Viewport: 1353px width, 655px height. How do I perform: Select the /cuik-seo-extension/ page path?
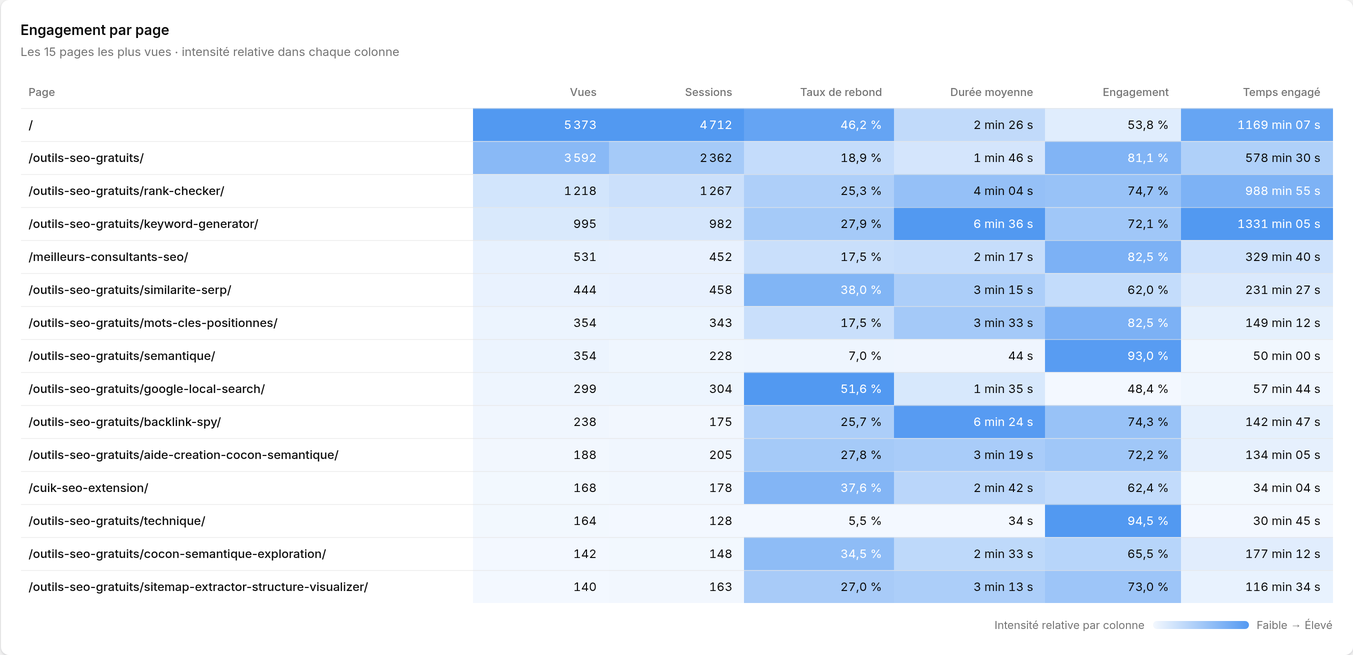(x=88, y=488)
